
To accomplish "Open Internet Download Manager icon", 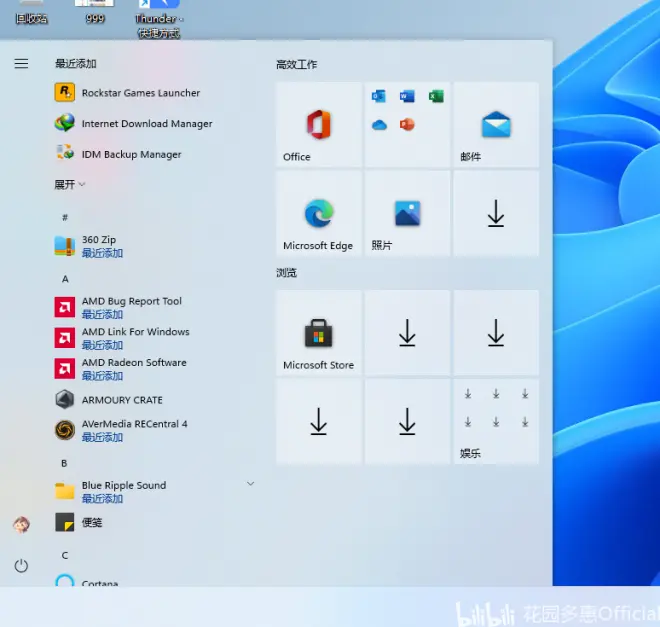I will coord(65,123).
